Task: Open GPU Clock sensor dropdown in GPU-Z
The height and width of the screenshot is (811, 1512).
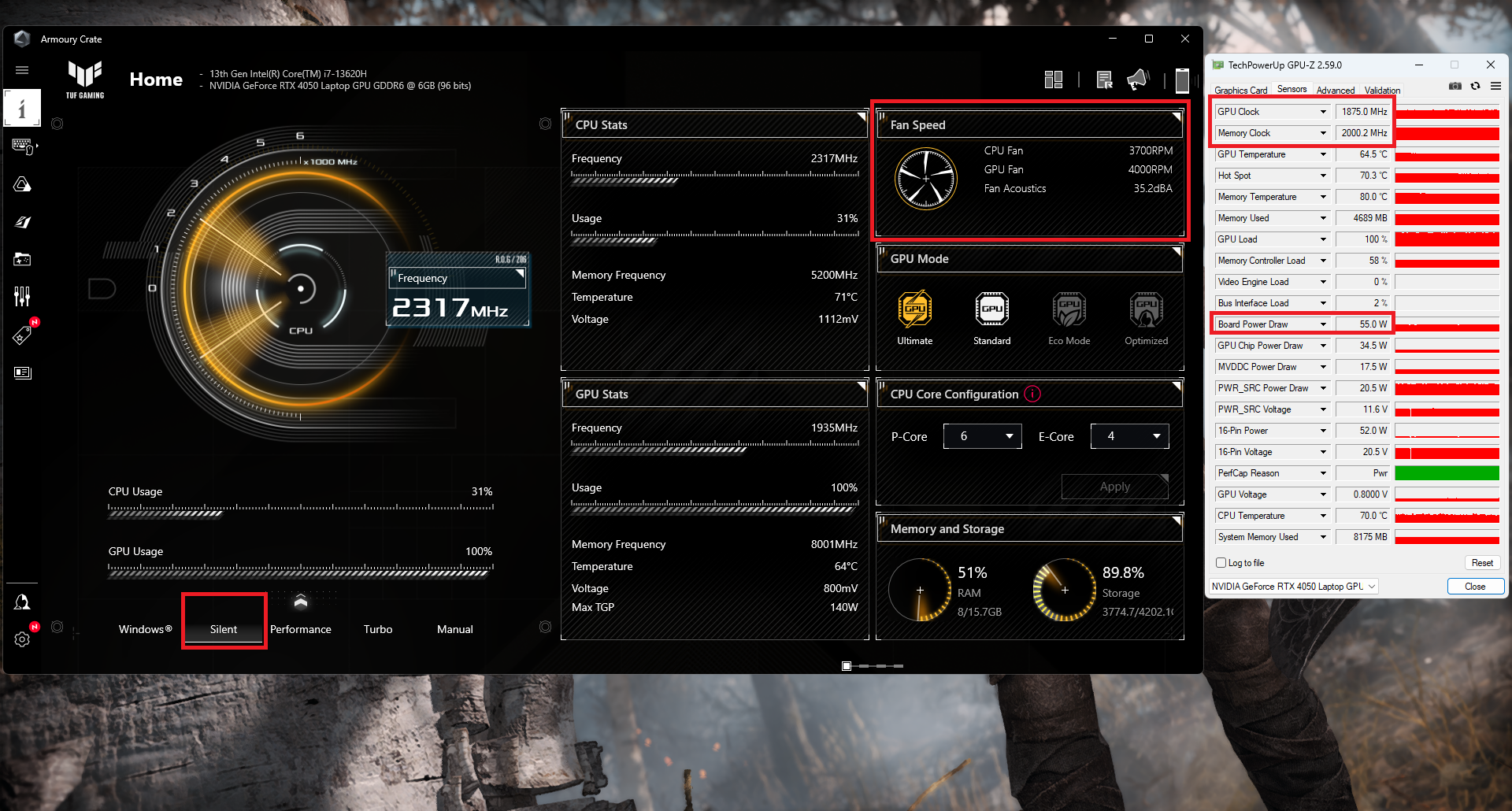Action: pyautogui.click(x=1323, y=112)
